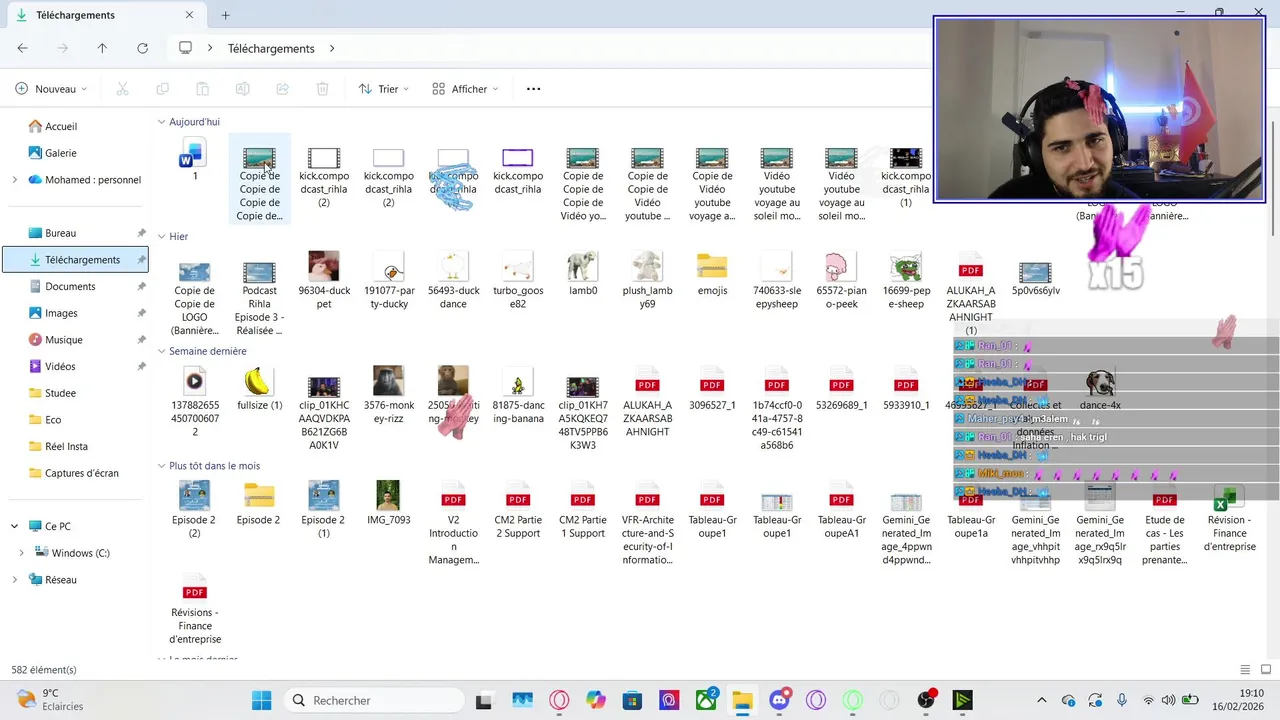Open the Trier sort dropdown
This screenshot has height=720, width=1280.
384,89
